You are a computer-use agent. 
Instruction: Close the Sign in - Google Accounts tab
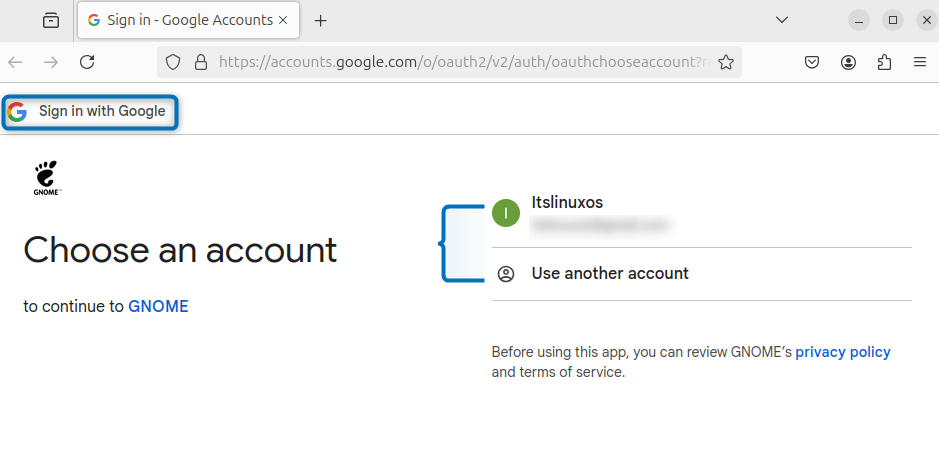283,20
